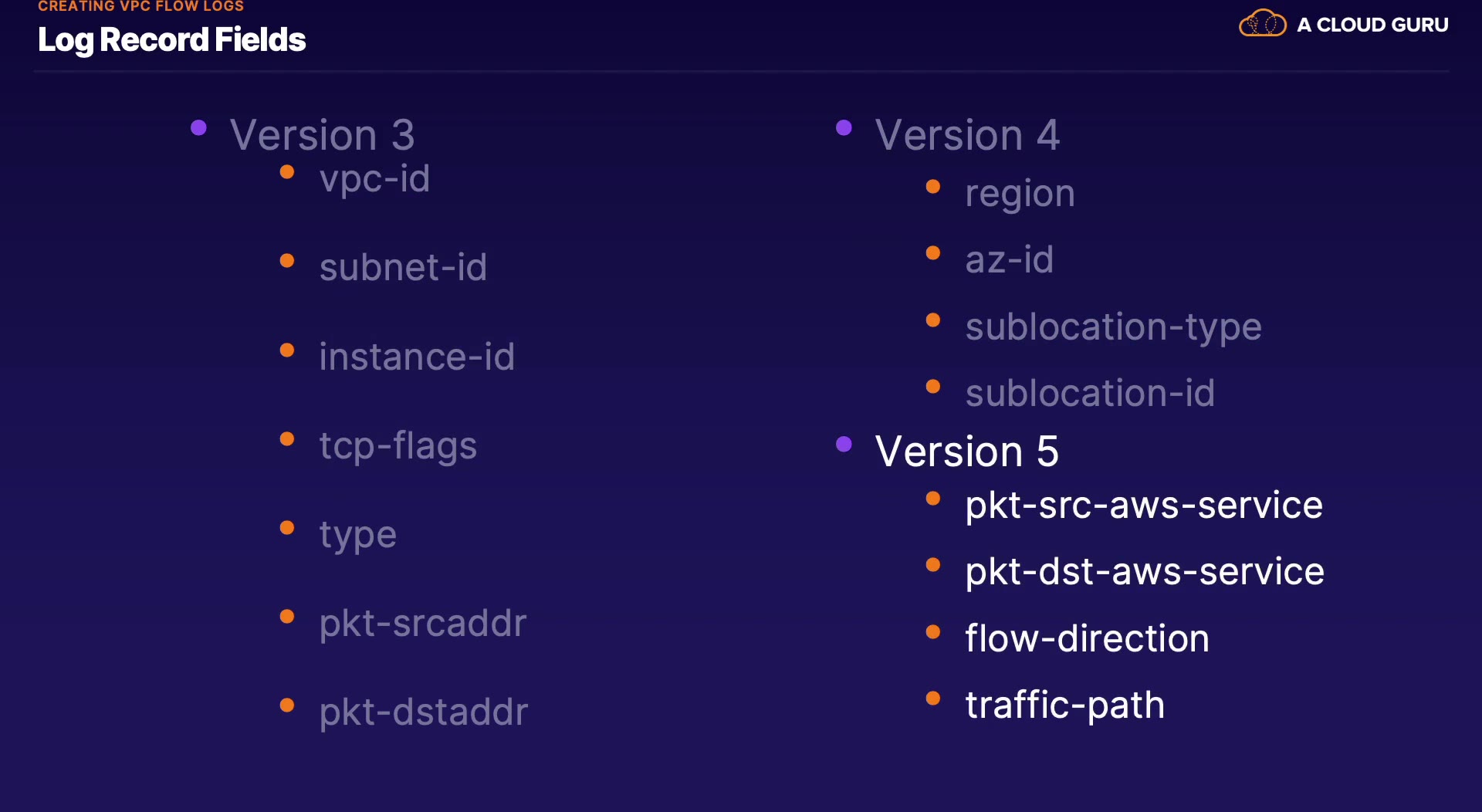Click the sublocation-type field text
The image size is (1482, 812).
point(1113,326)
